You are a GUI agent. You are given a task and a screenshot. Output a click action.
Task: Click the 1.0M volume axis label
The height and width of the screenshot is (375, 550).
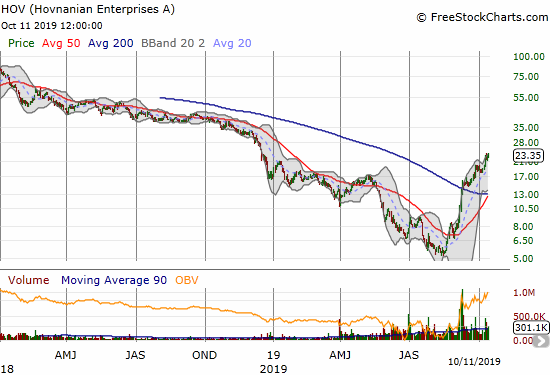tap(524, 293)
